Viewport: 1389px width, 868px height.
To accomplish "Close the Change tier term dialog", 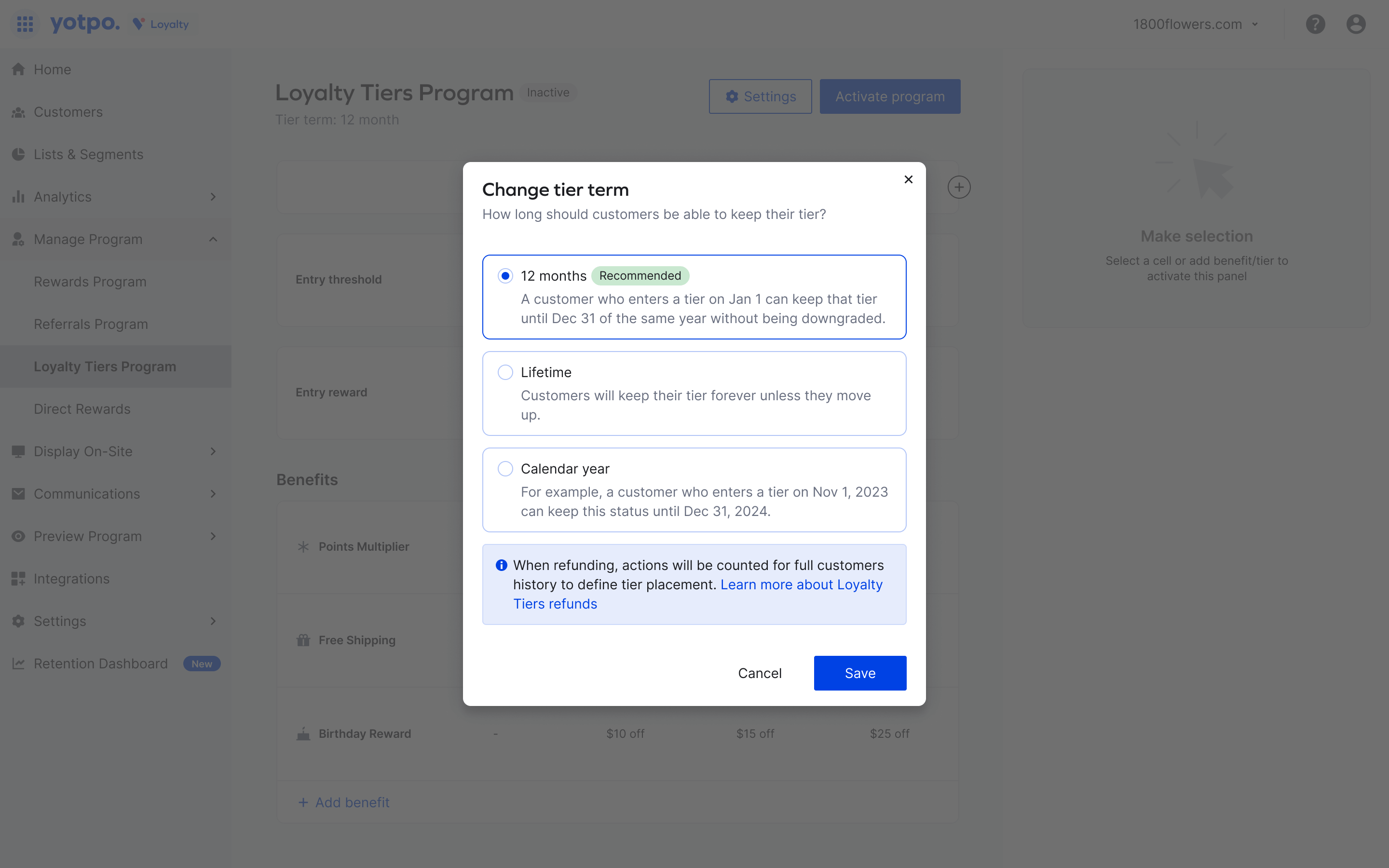I will pos(908,179).
